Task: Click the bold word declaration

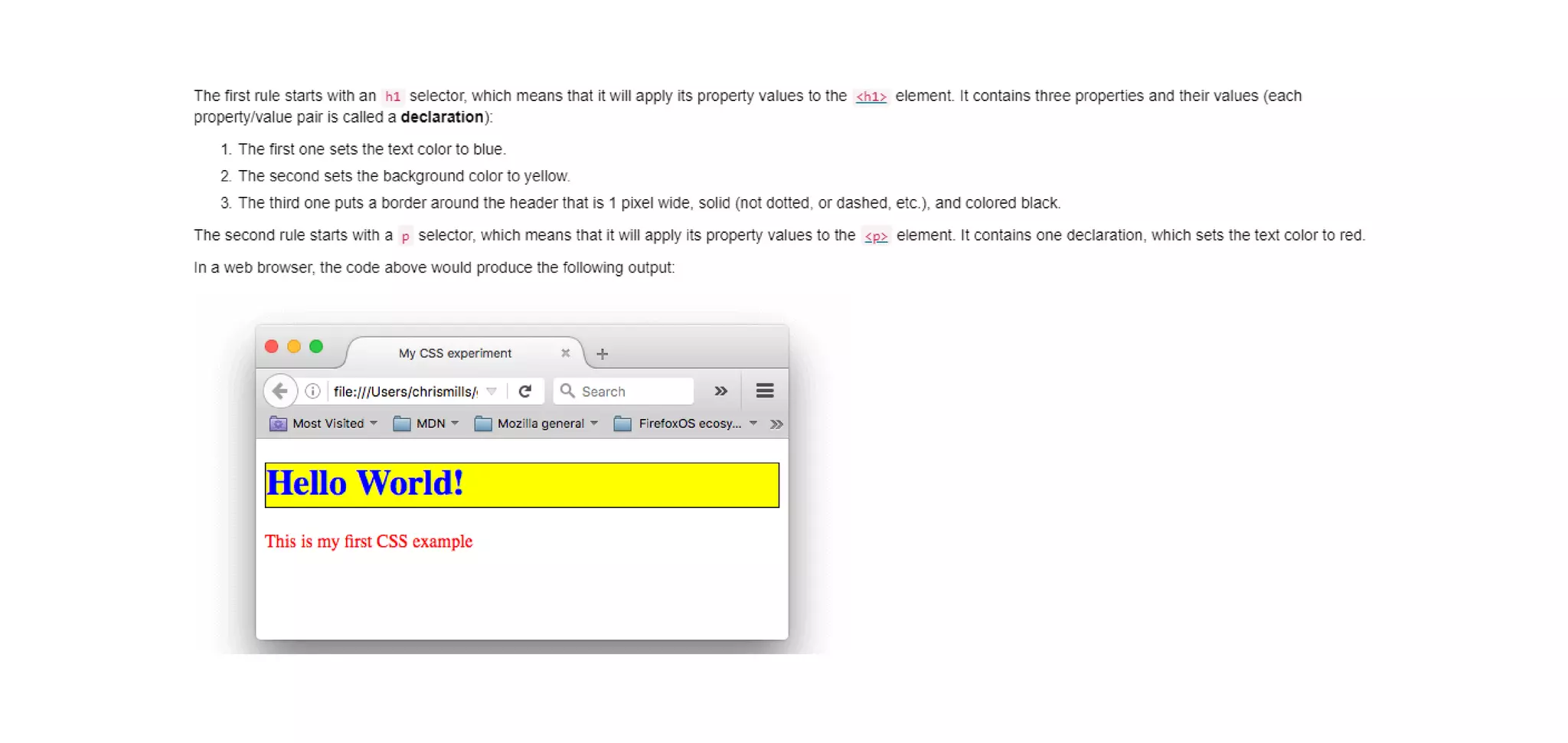Action: pos(443,117)
